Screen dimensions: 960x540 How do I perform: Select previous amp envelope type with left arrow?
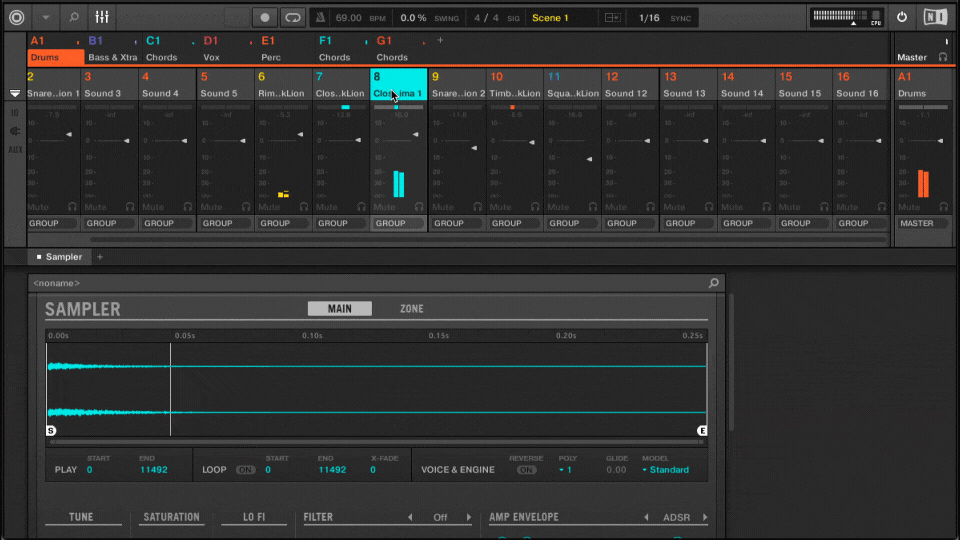click(646, 517)
